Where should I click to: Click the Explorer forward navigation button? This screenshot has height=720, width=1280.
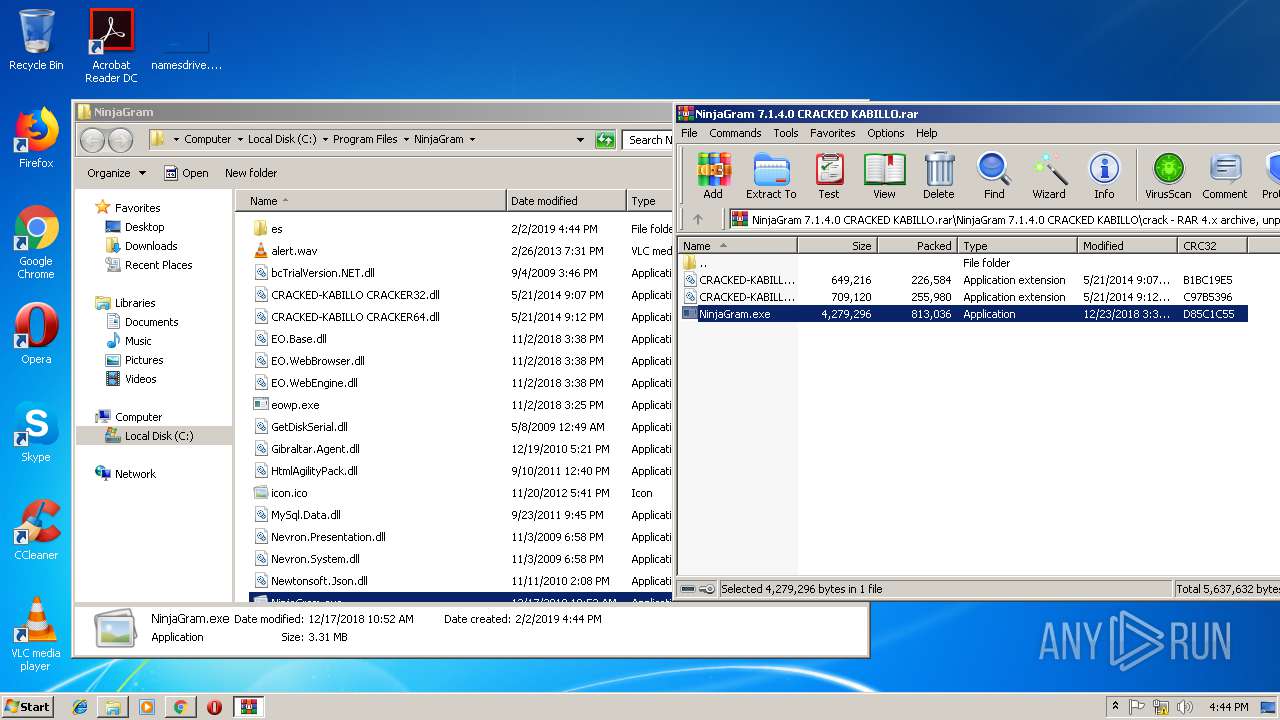120,140
